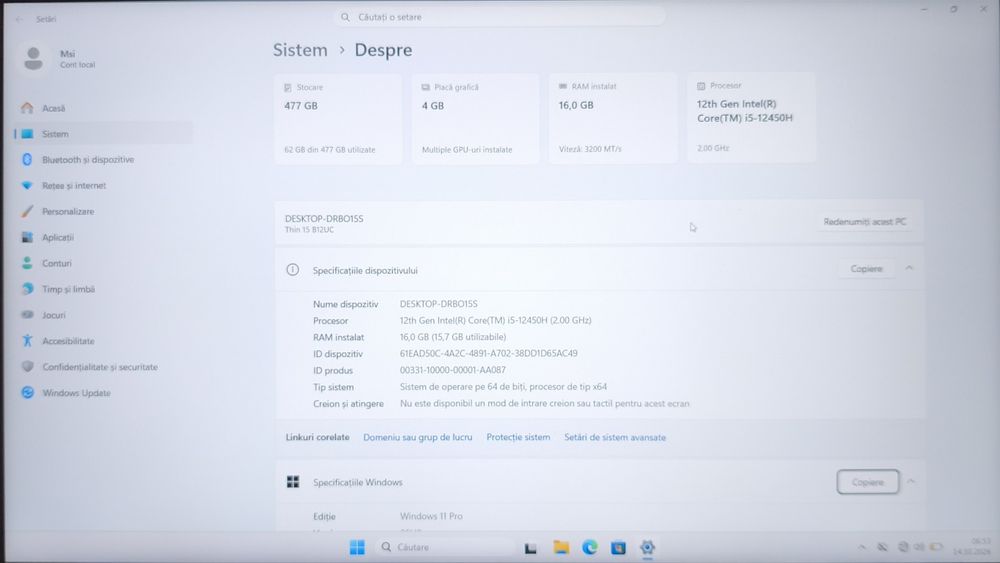Focus the 'Căutați o setare' search box
Screen dimensions: 1000x563
[499, 17]
